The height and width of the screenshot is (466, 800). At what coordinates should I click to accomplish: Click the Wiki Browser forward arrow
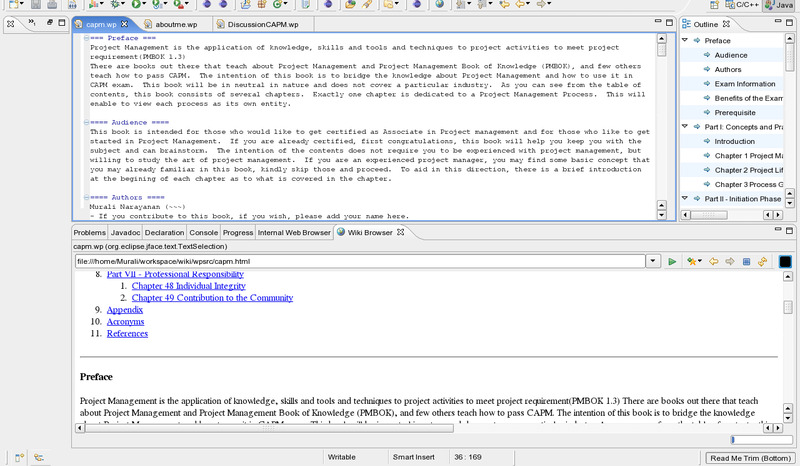pos(730,261)
